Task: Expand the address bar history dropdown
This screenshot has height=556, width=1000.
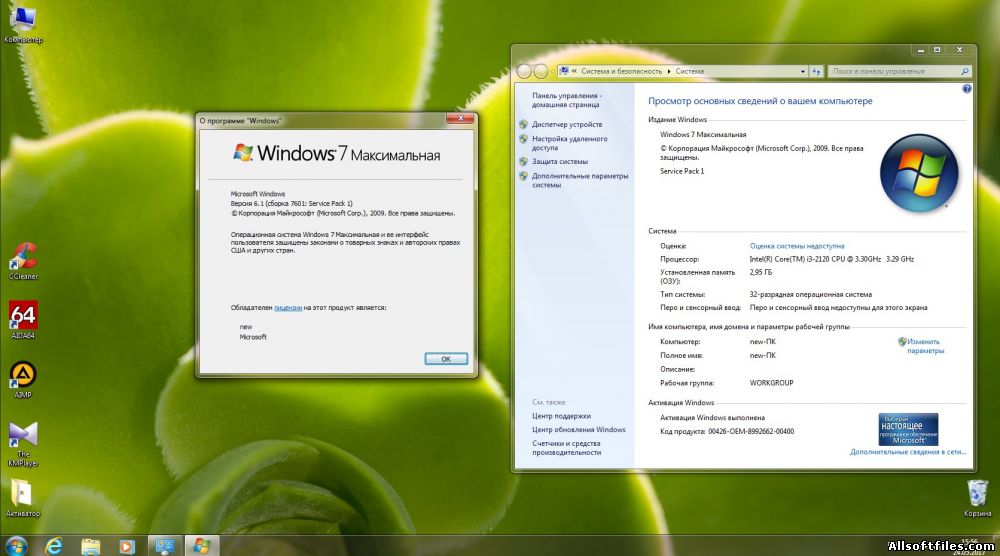Action: pyautogui.click(x=802, y=71)
